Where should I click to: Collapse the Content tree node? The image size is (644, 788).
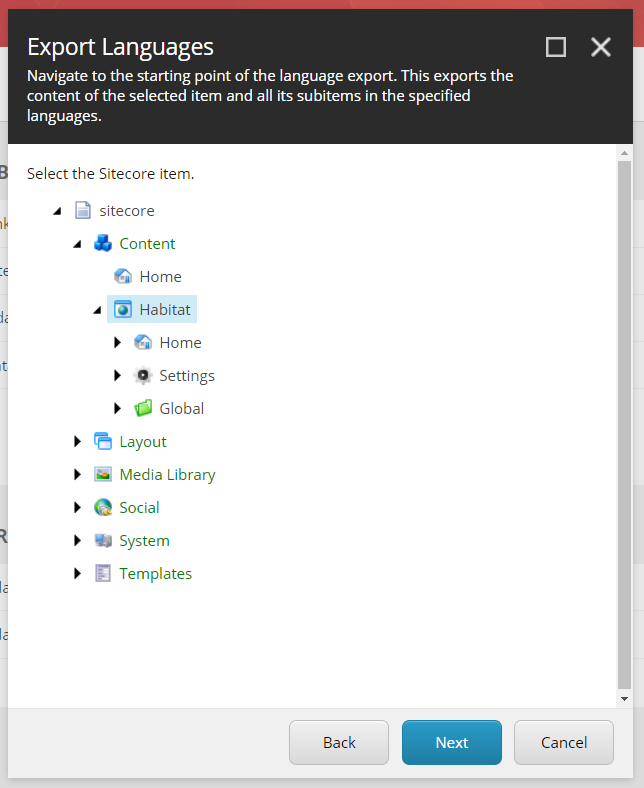click(77, 244)
